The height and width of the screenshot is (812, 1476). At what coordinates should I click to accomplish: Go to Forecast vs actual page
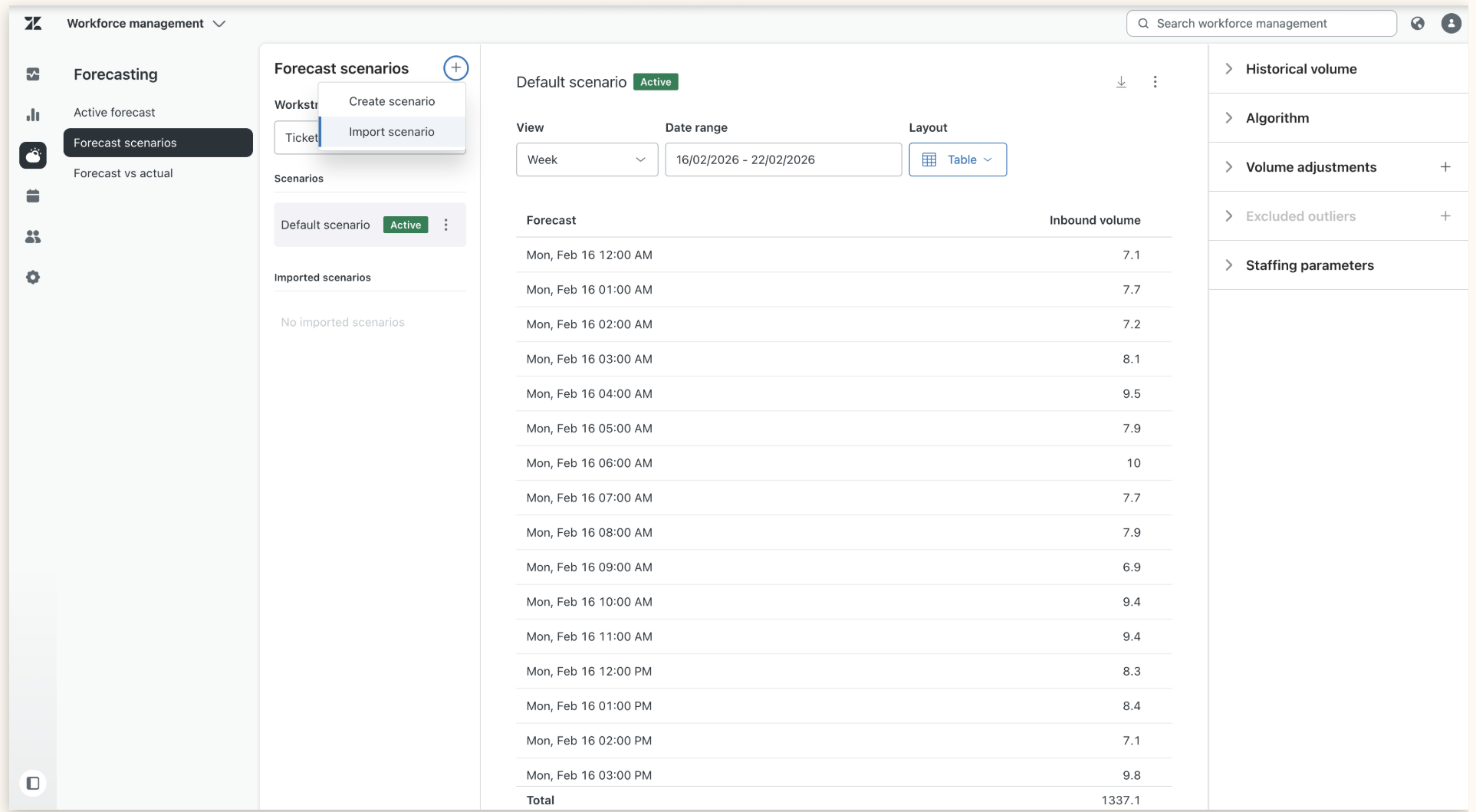(123, 173)
